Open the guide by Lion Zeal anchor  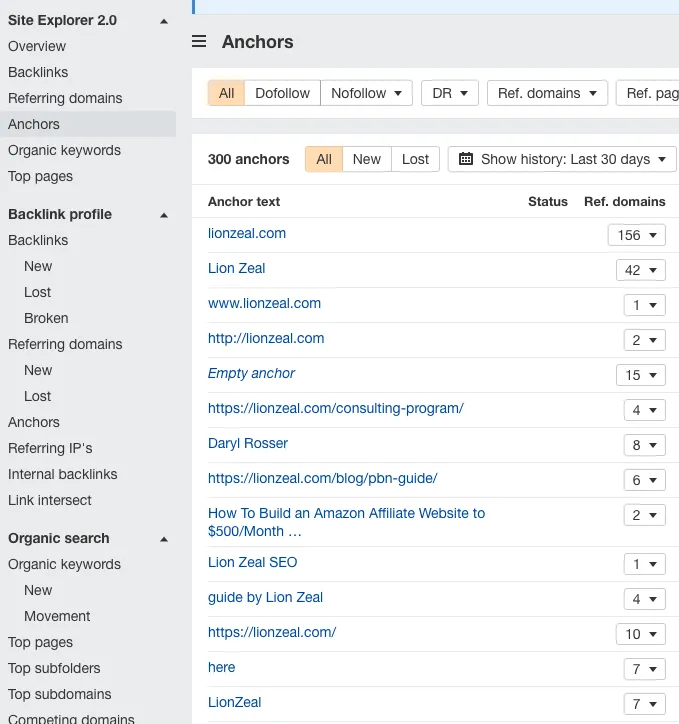tap(265, 597)
